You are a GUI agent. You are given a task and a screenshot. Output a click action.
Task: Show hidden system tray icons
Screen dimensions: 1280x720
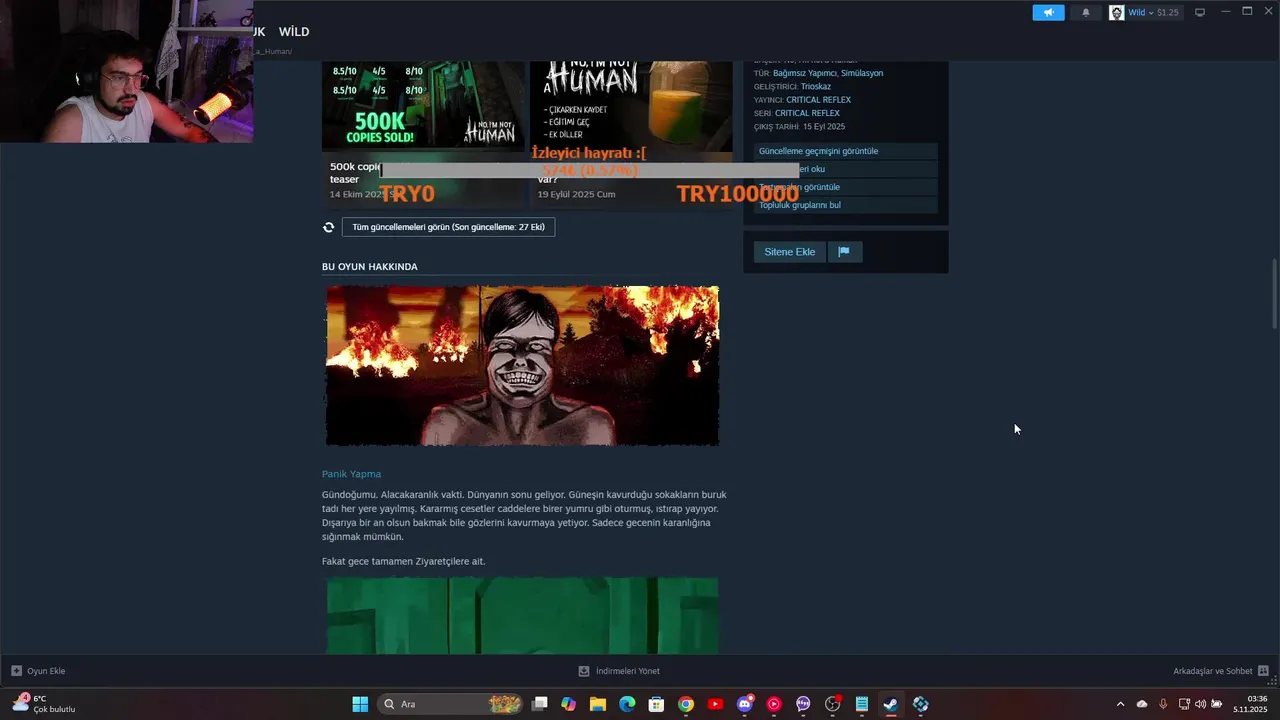(x=1120, y=704)
